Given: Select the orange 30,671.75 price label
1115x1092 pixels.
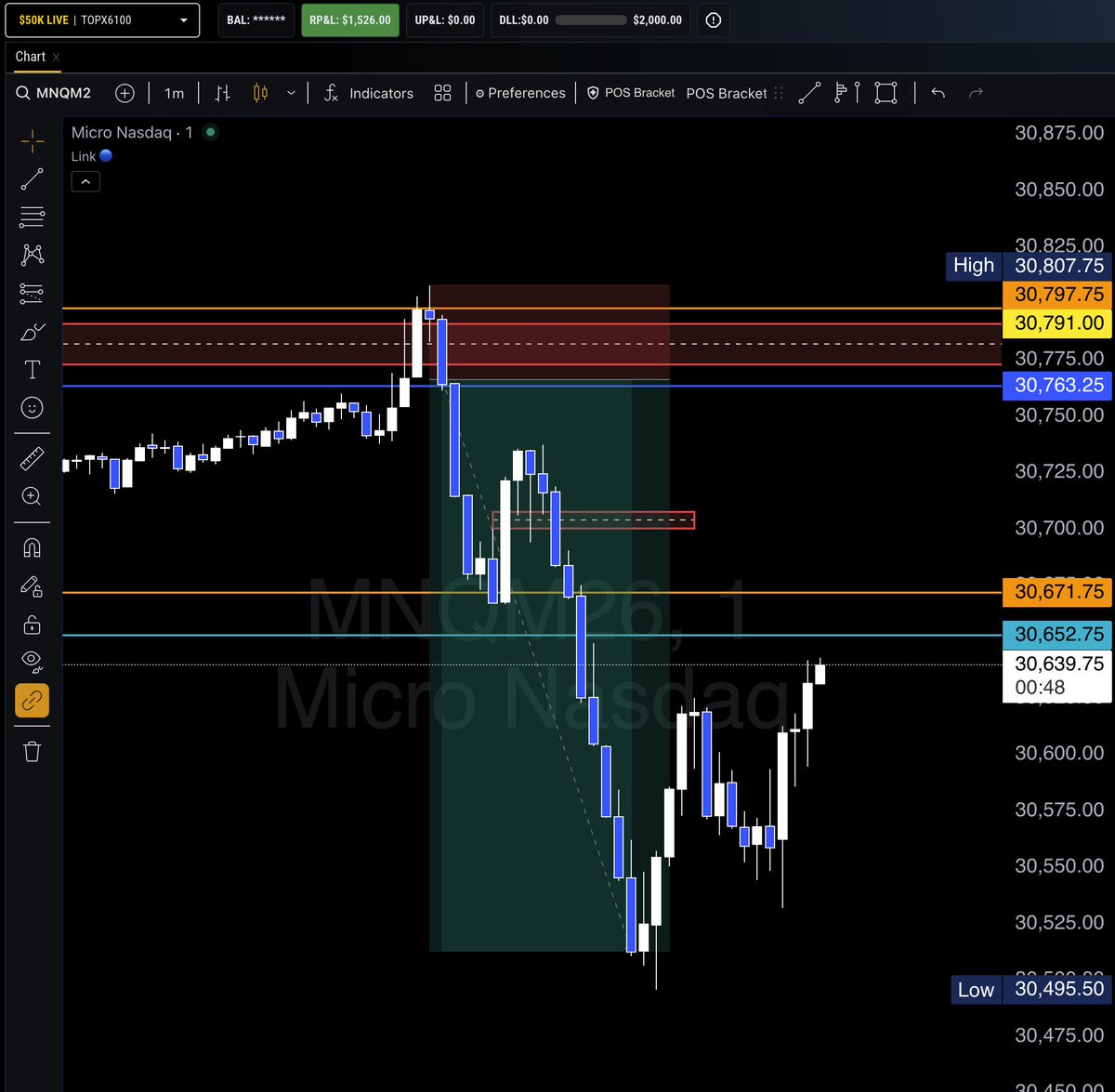Looking at the screenshot, I should click(1057, 592).
